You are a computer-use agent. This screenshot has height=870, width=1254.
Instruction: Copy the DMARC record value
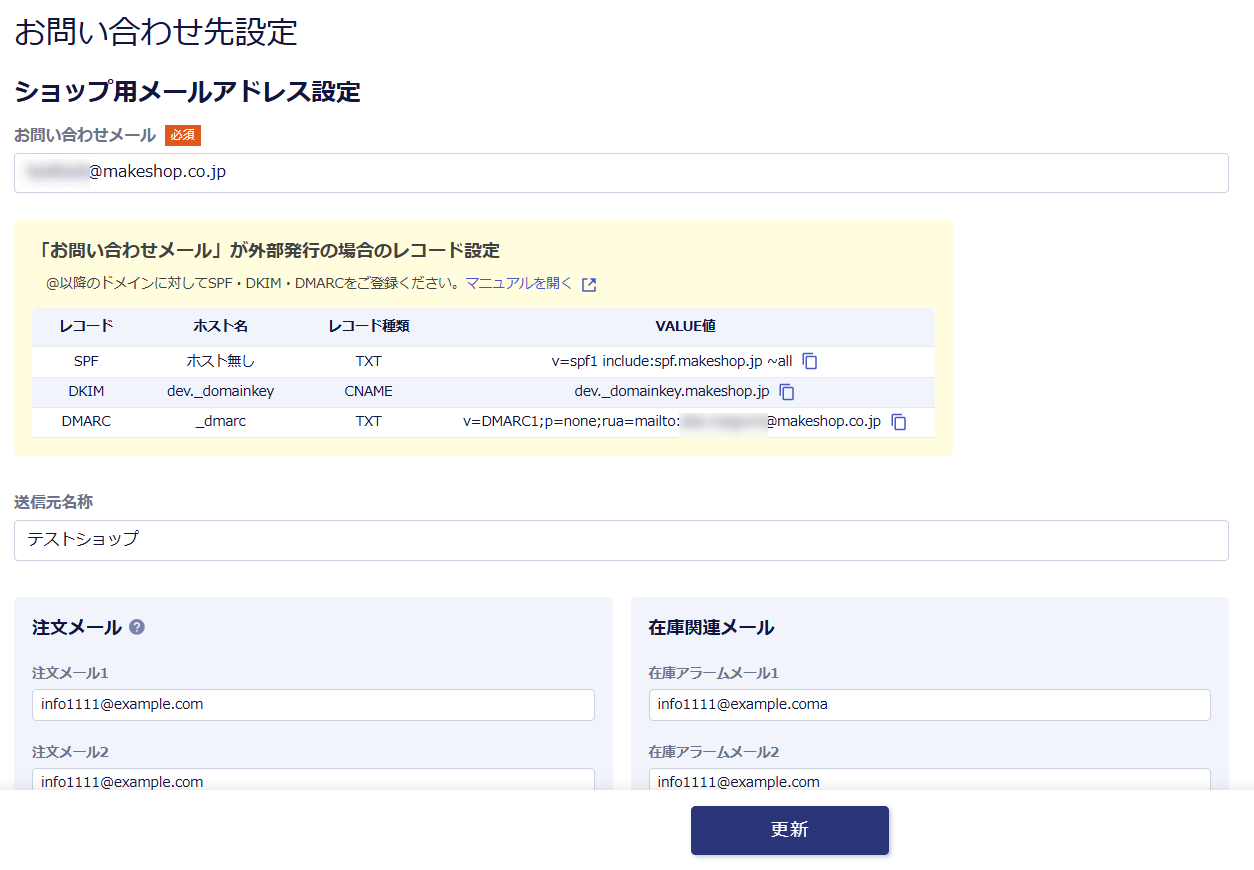point(899,422)
